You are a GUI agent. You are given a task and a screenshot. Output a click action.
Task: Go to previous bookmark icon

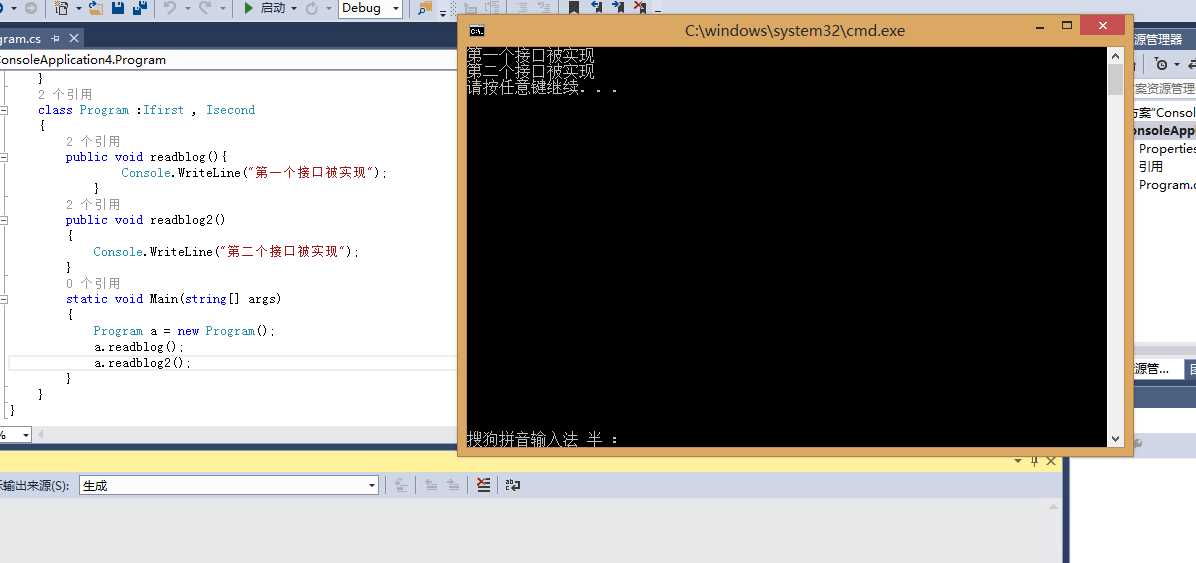point(596,8)
